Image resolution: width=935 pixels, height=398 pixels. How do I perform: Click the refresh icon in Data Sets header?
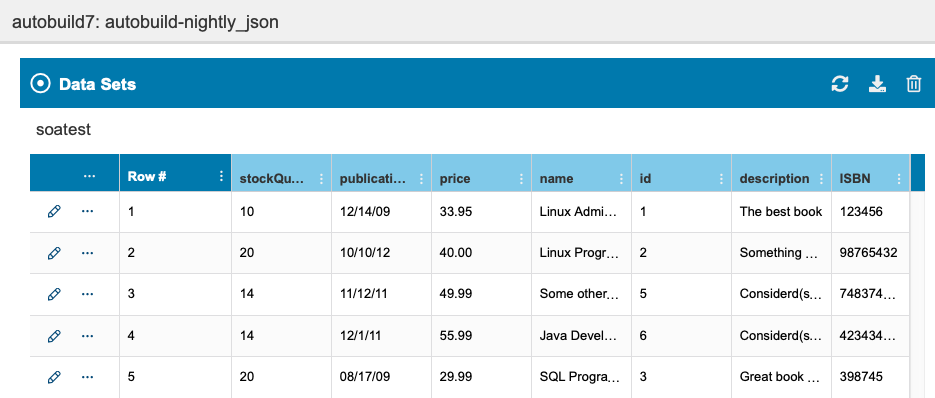click(x=840, y=84)
